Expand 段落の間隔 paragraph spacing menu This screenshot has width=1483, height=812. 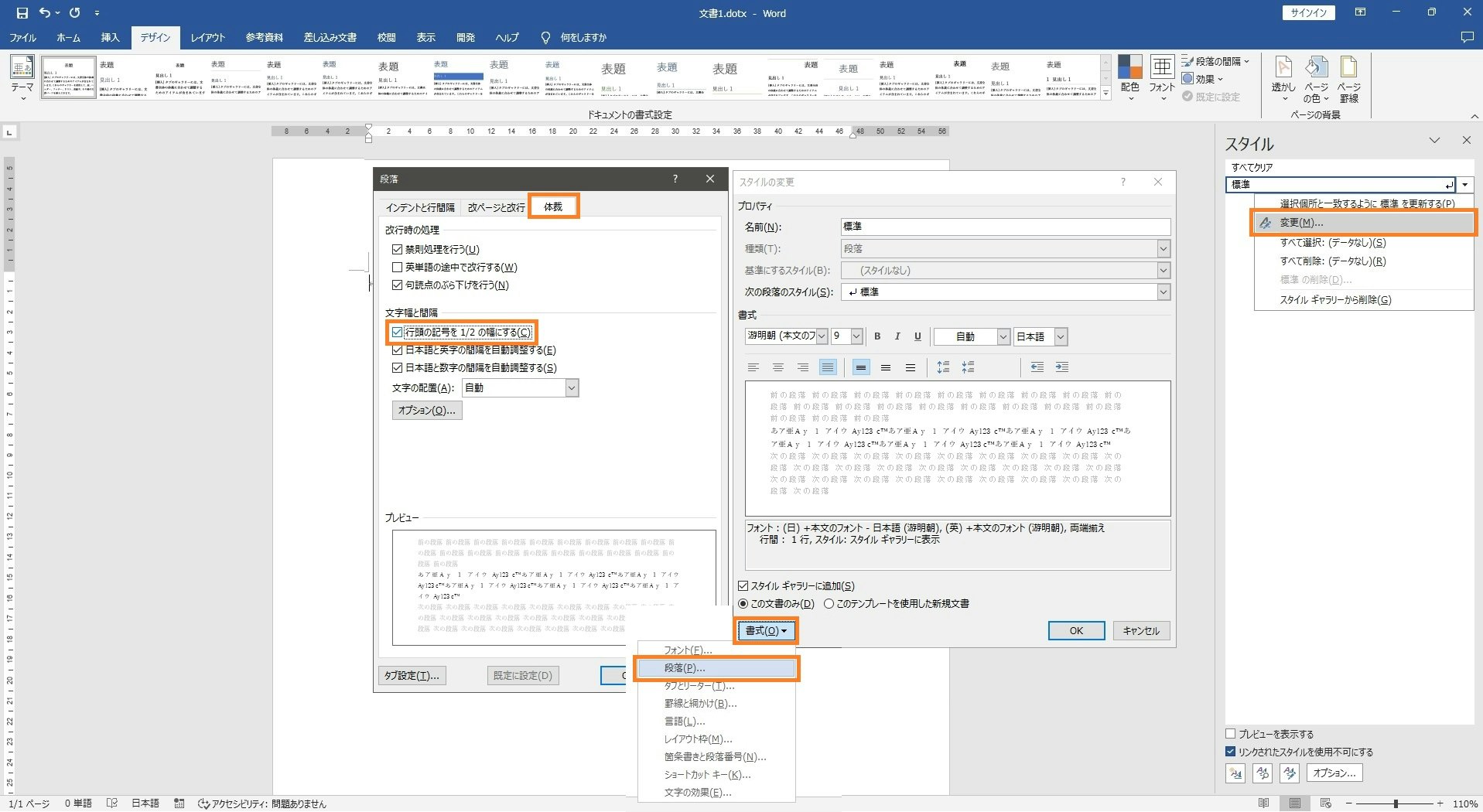point(1215,61)
